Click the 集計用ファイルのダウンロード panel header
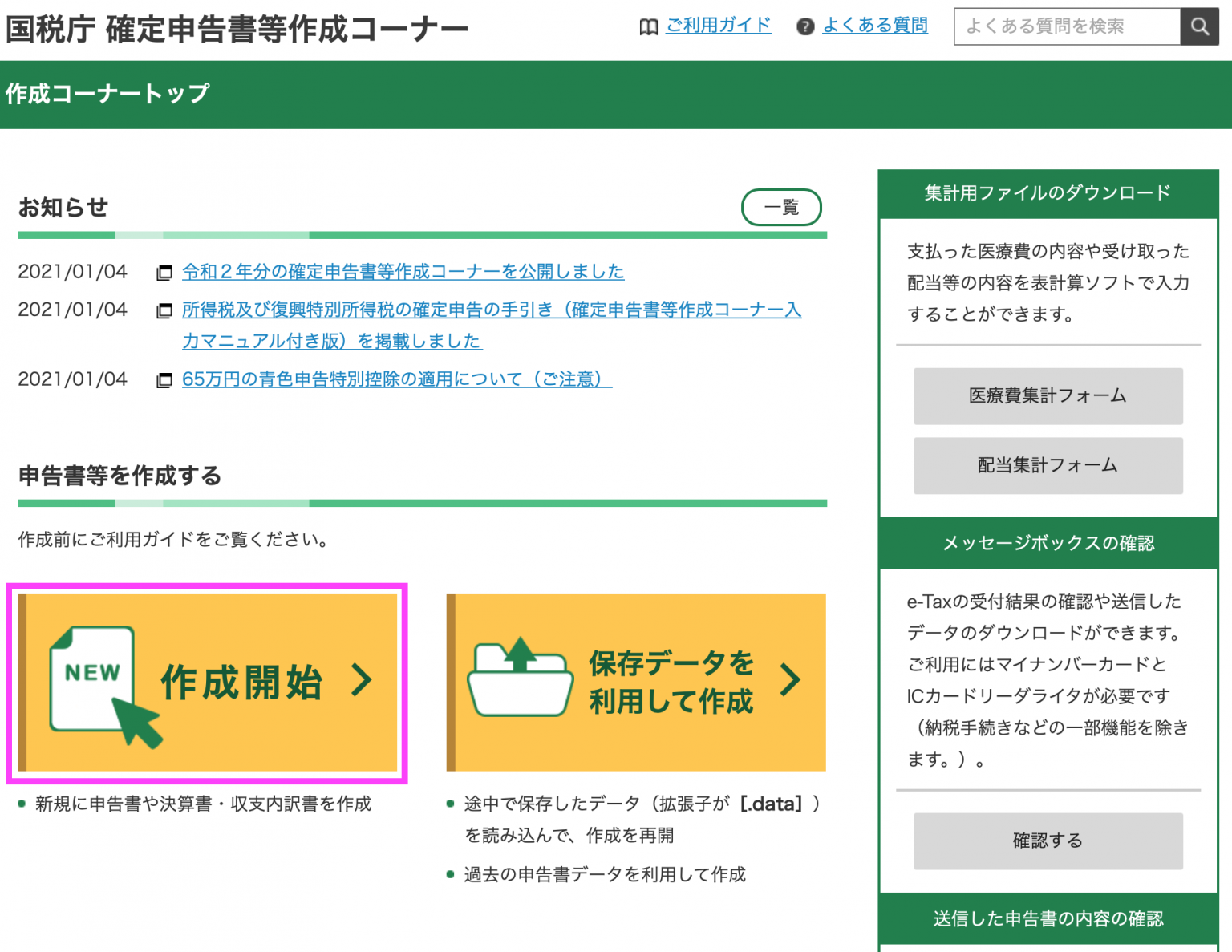The image size is (1232, 952). click(x=1048, y=193)
